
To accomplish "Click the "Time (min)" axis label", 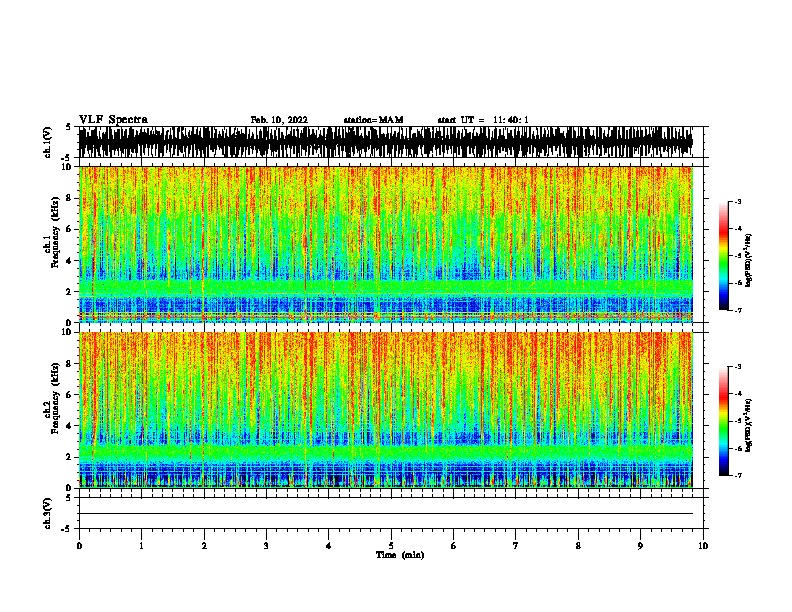I will pyautogui.click(x=400, y=555).
